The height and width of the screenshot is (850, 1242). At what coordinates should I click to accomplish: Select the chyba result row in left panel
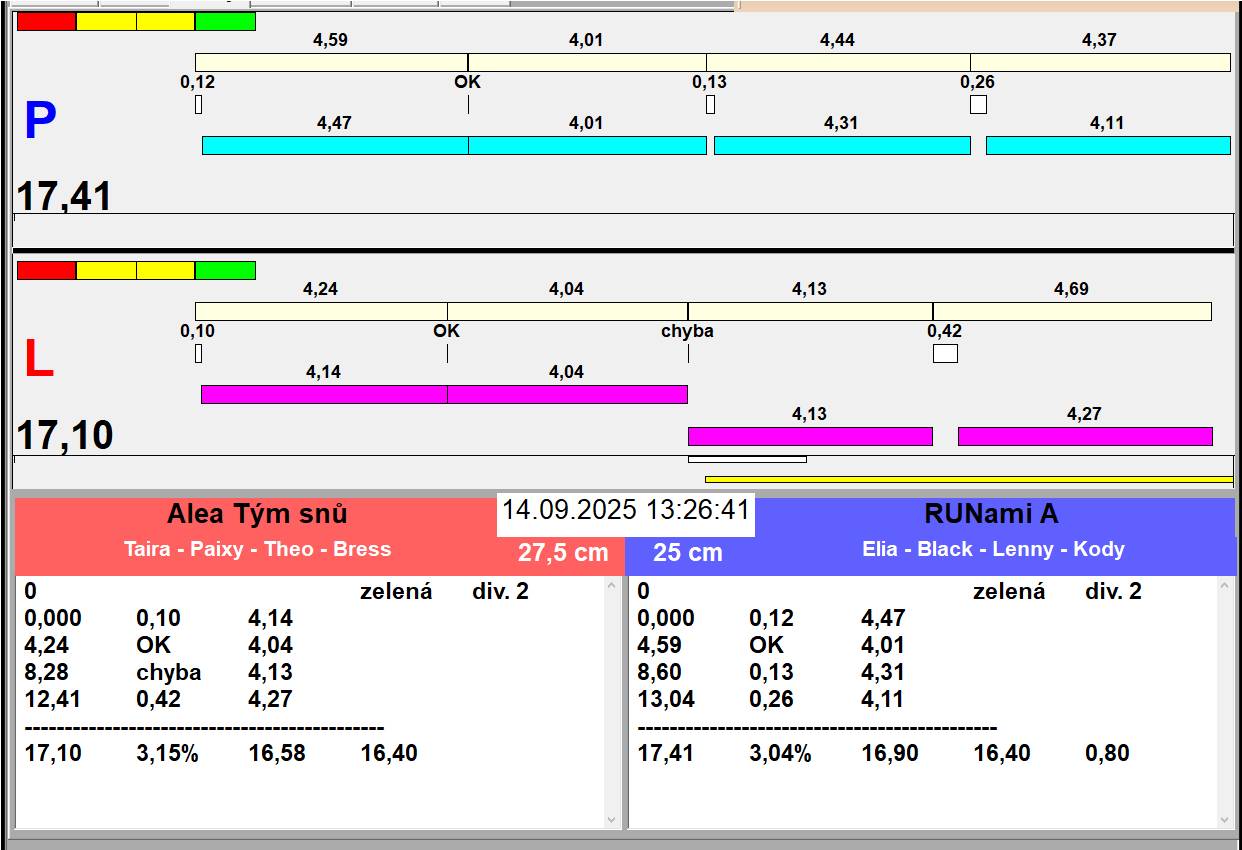pyautogui.click(x=168, y=672)
